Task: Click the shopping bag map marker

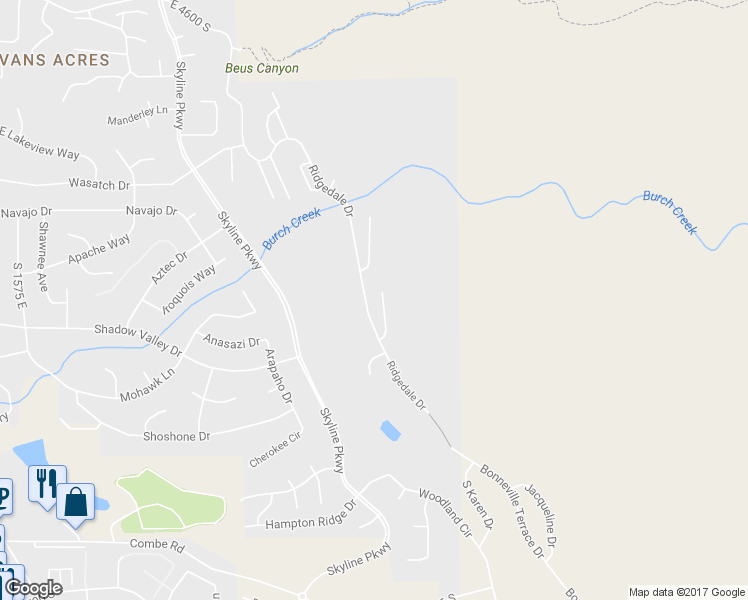Action: [75, 505]
